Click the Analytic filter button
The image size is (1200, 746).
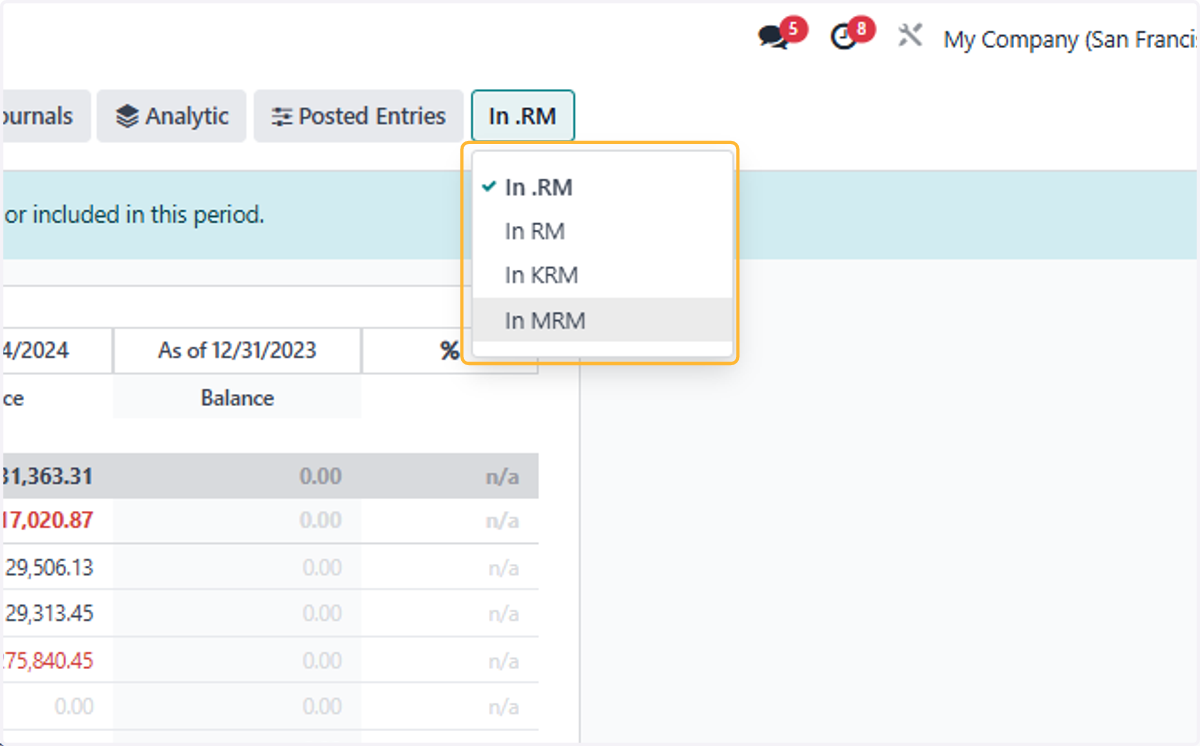click(x=172, y=116)
